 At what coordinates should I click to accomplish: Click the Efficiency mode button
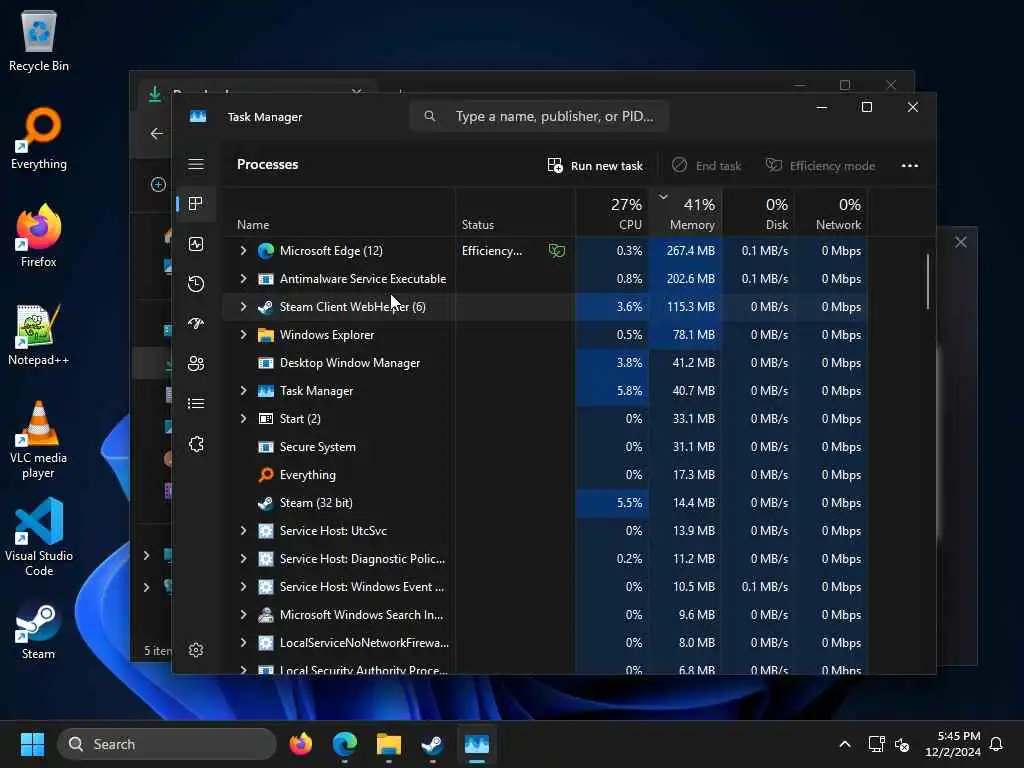tap(820, 165)
